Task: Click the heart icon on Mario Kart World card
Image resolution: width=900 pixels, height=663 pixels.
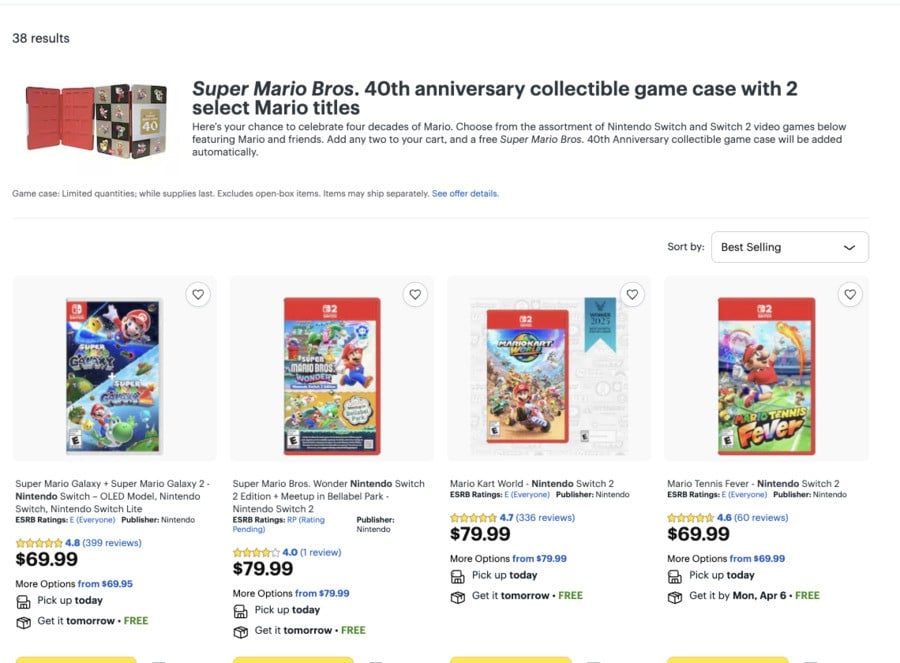Action: 632,294
